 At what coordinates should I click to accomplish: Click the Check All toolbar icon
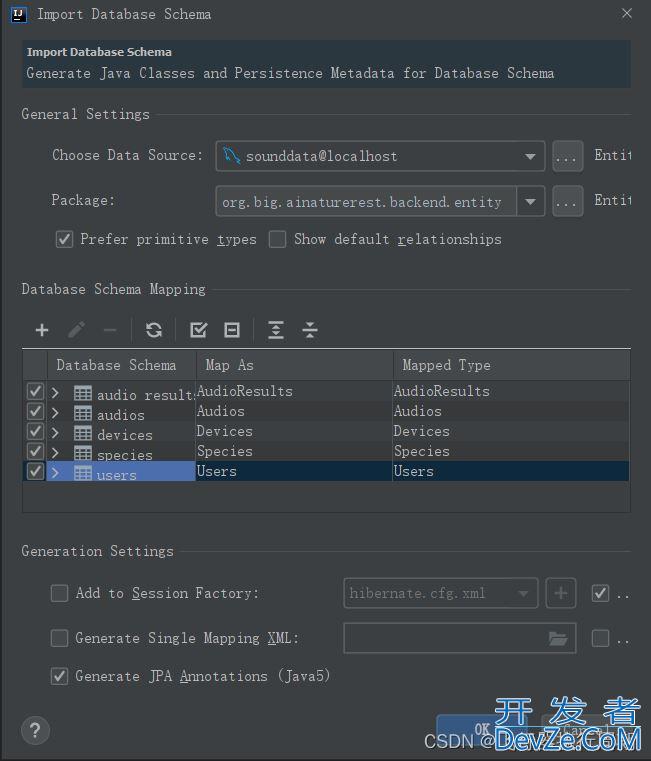tap(198, 331)
